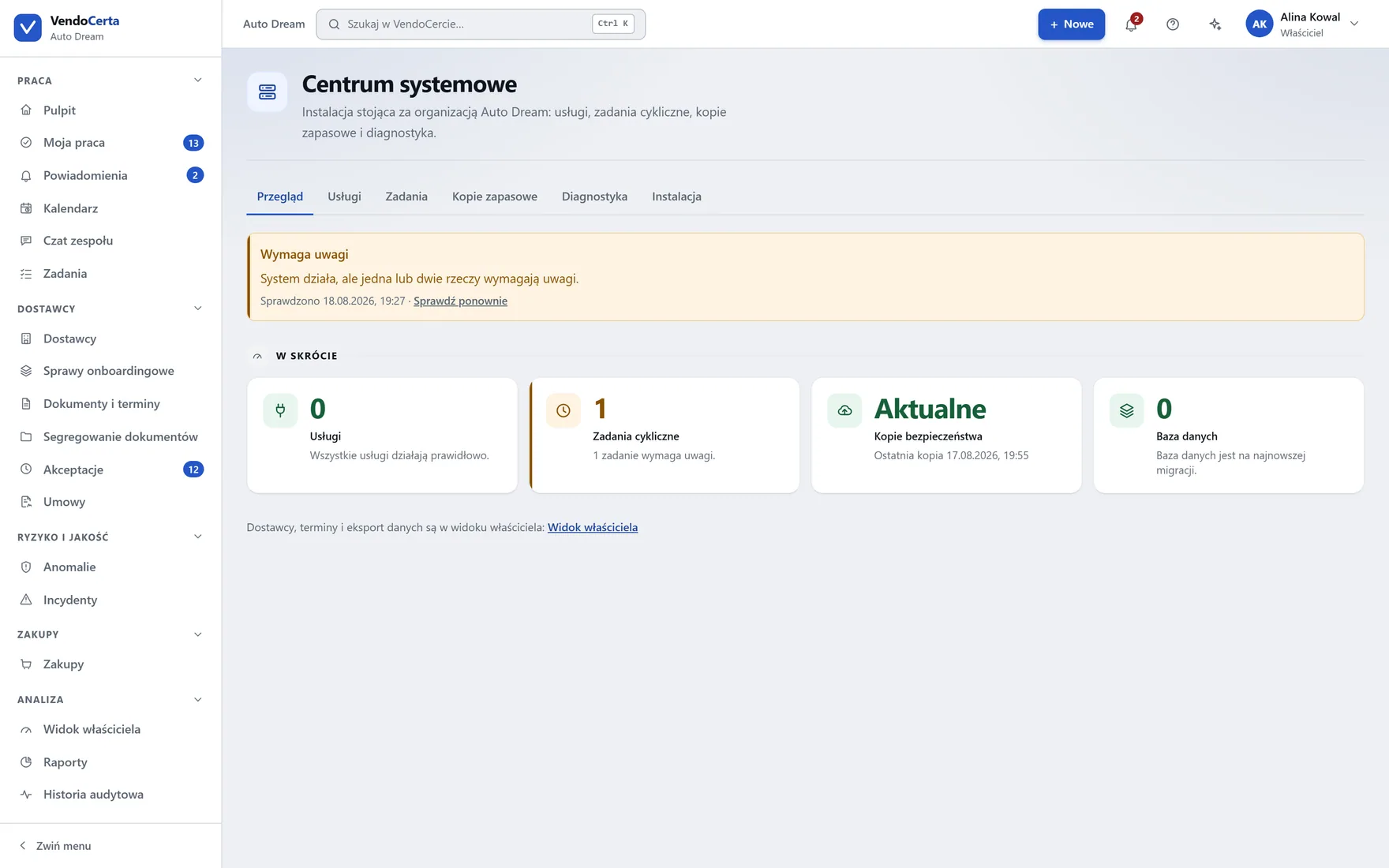Switch to the Diagnostyka tab
Image resolution: width=1389 pixels, height=868 pixels.
[594, 196]
